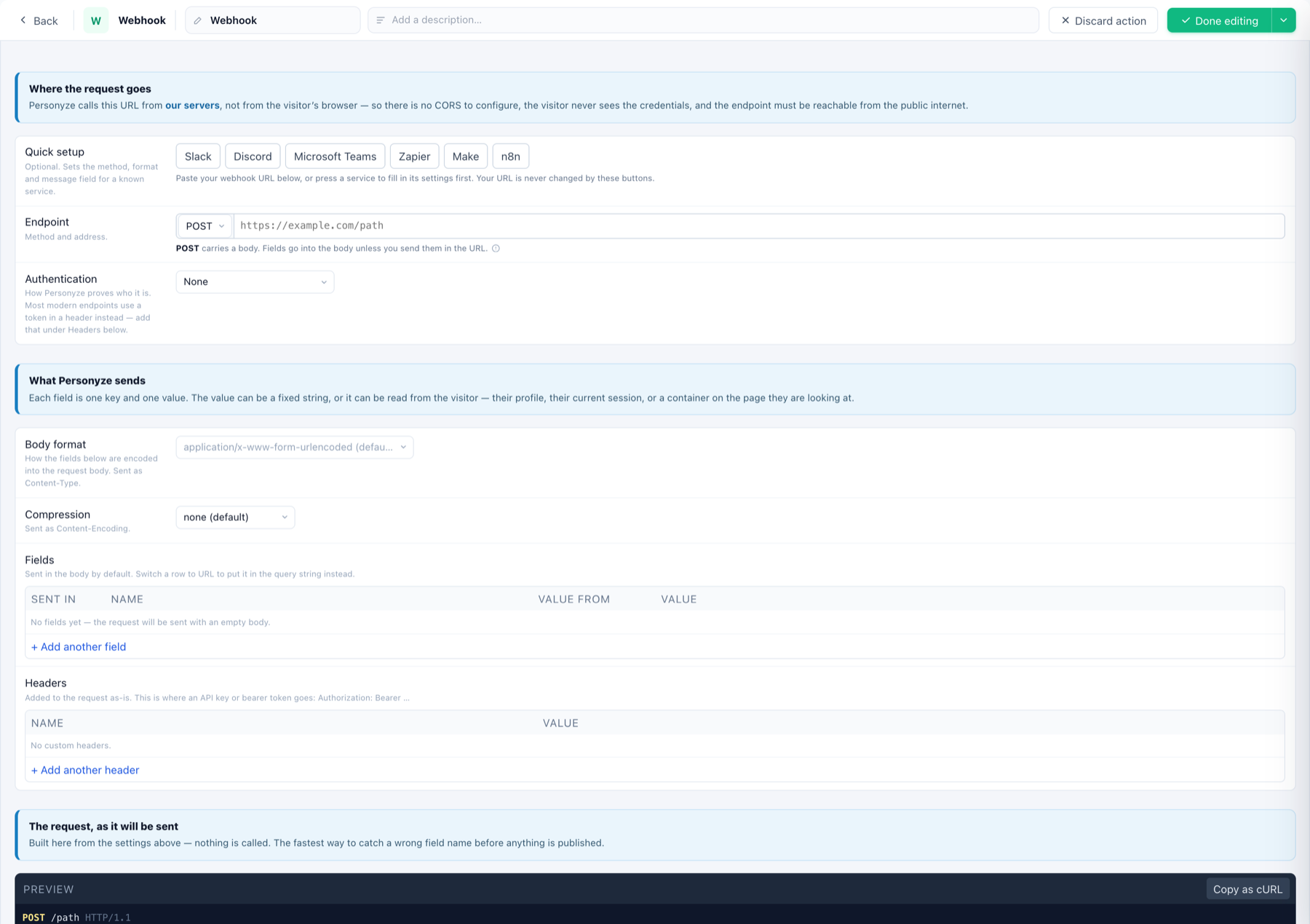This screenshot has width=1310, height=924.
Task: Click the 'Endpoint' label
Action: pos(47,222)
